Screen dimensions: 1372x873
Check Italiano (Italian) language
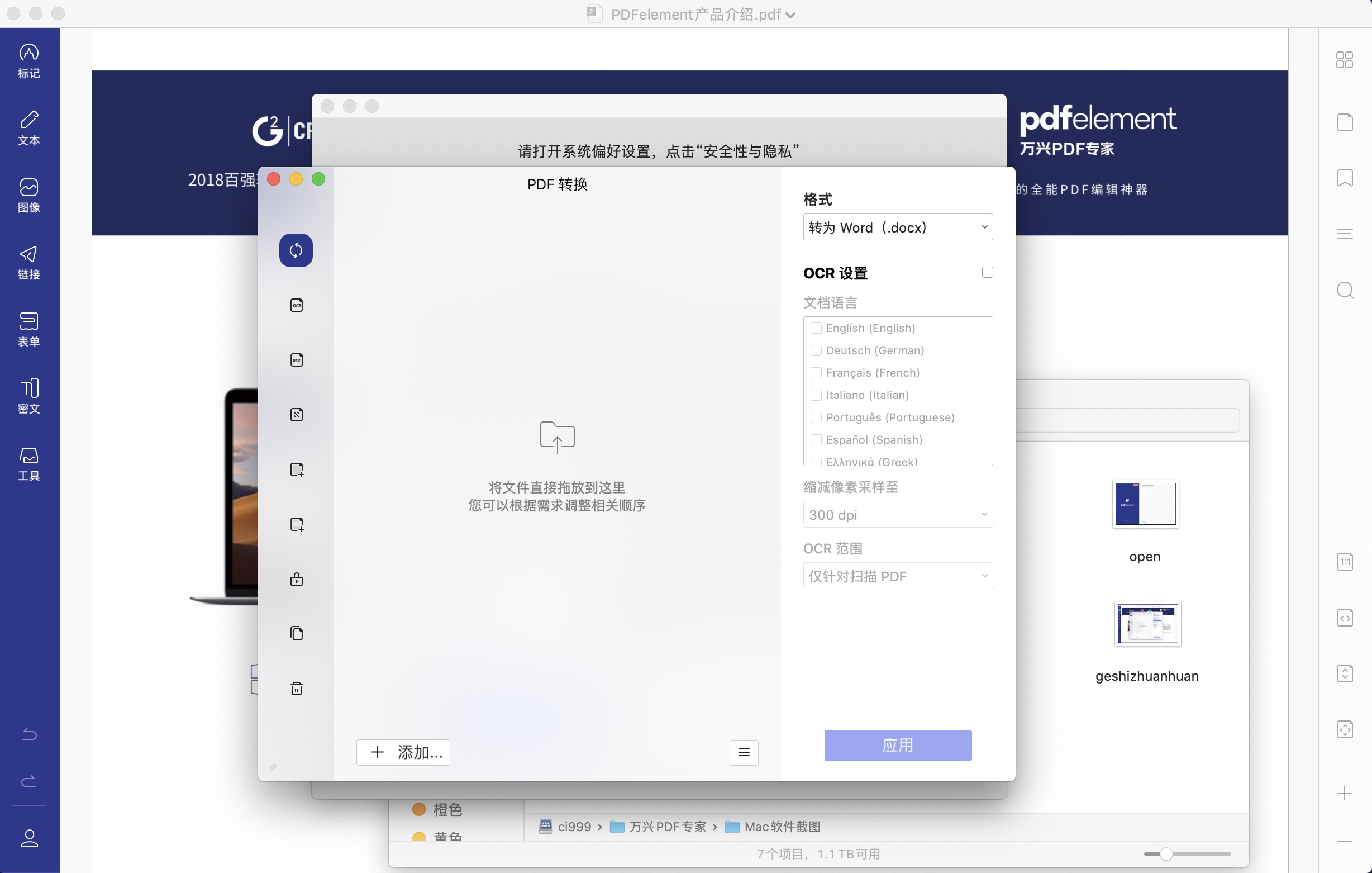coord(816,395)
